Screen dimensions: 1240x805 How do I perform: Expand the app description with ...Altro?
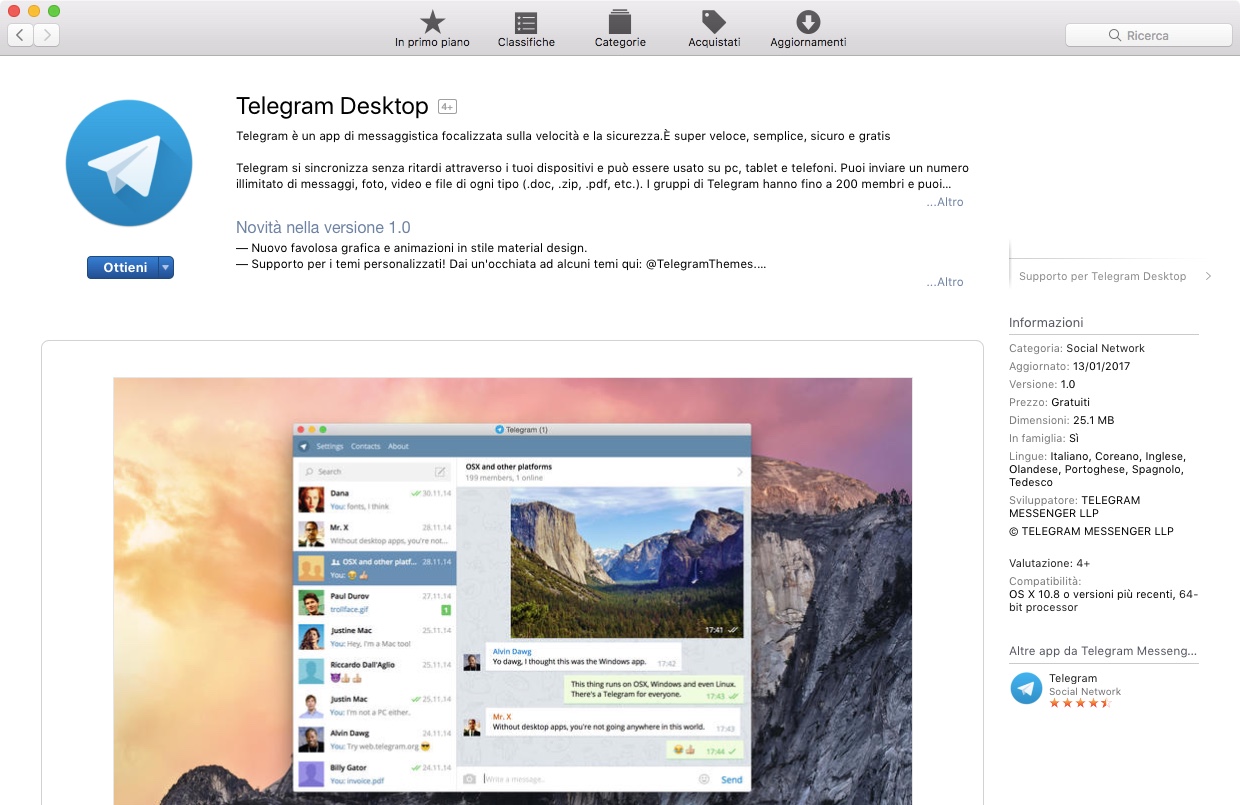click(x=945, y=202)
